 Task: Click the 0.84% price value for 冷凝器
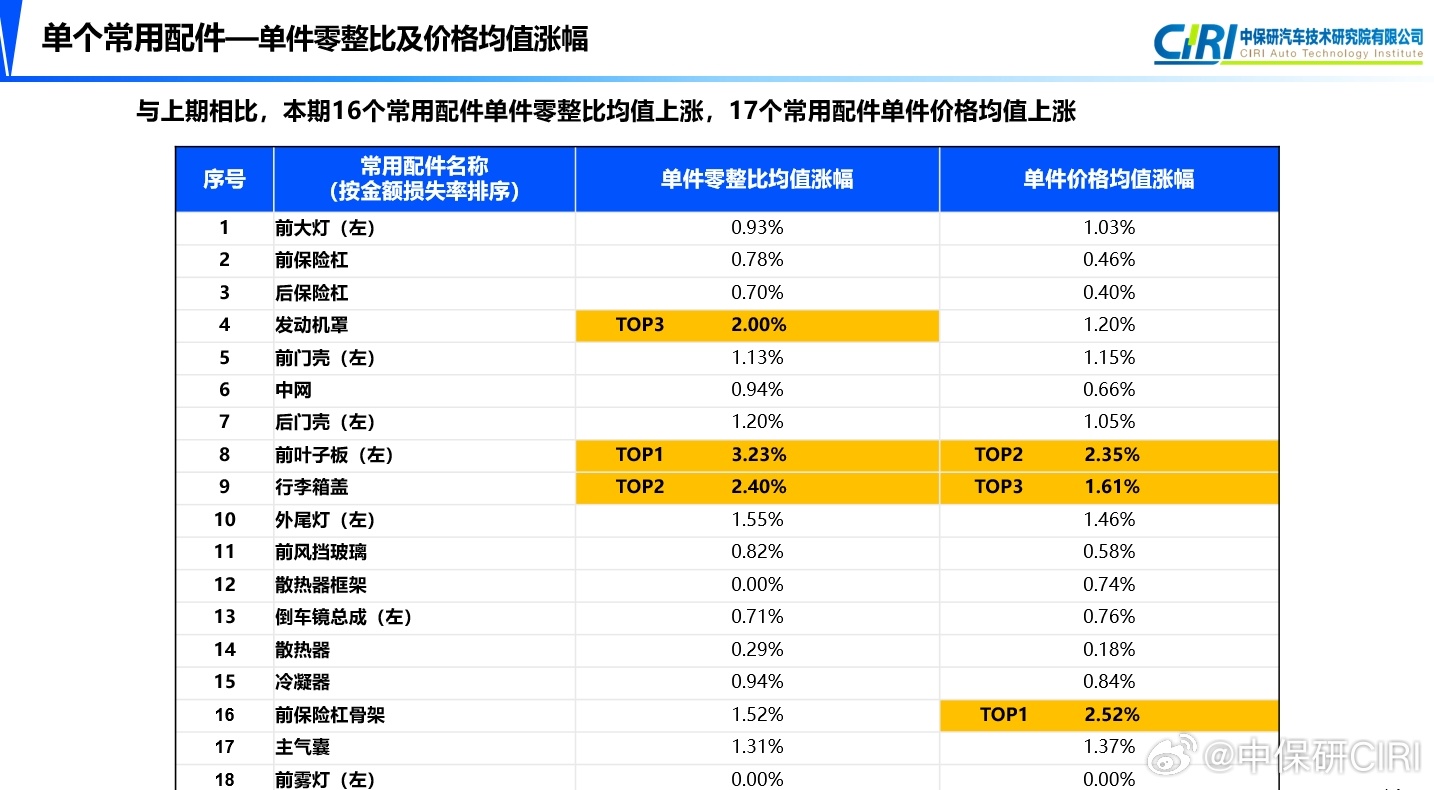coord(1109,682)
